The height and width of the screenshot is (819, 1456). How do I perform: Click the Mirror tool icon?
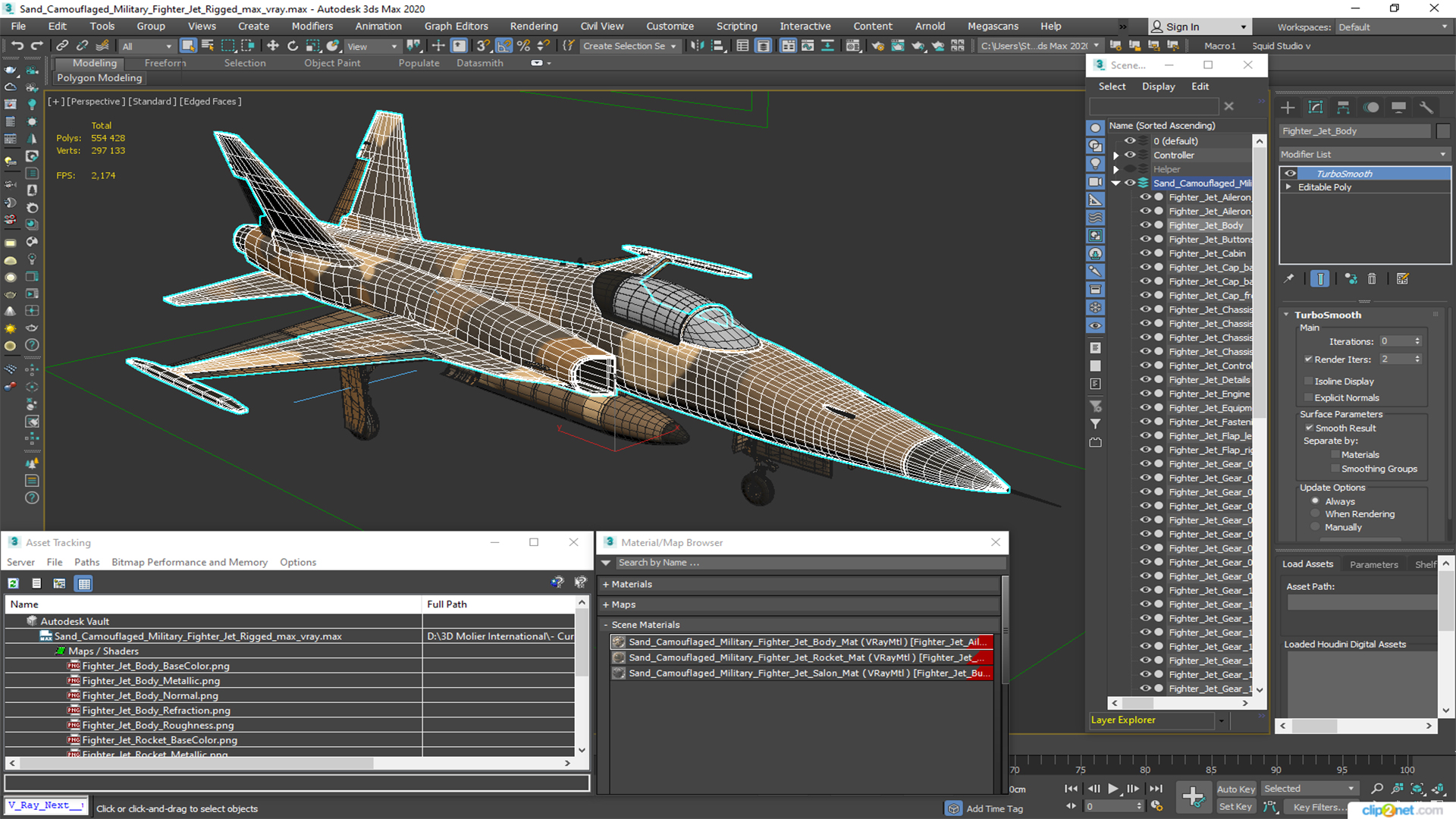click(x=696, y=46)
